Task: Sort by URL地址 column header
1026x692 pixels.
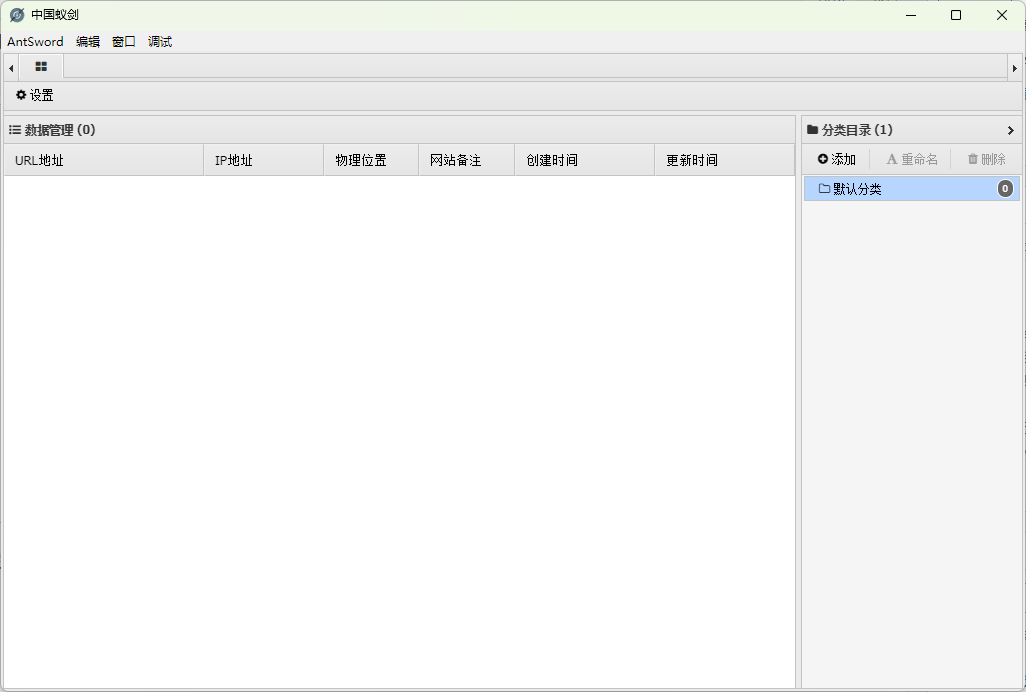Action: click(39, 160)
